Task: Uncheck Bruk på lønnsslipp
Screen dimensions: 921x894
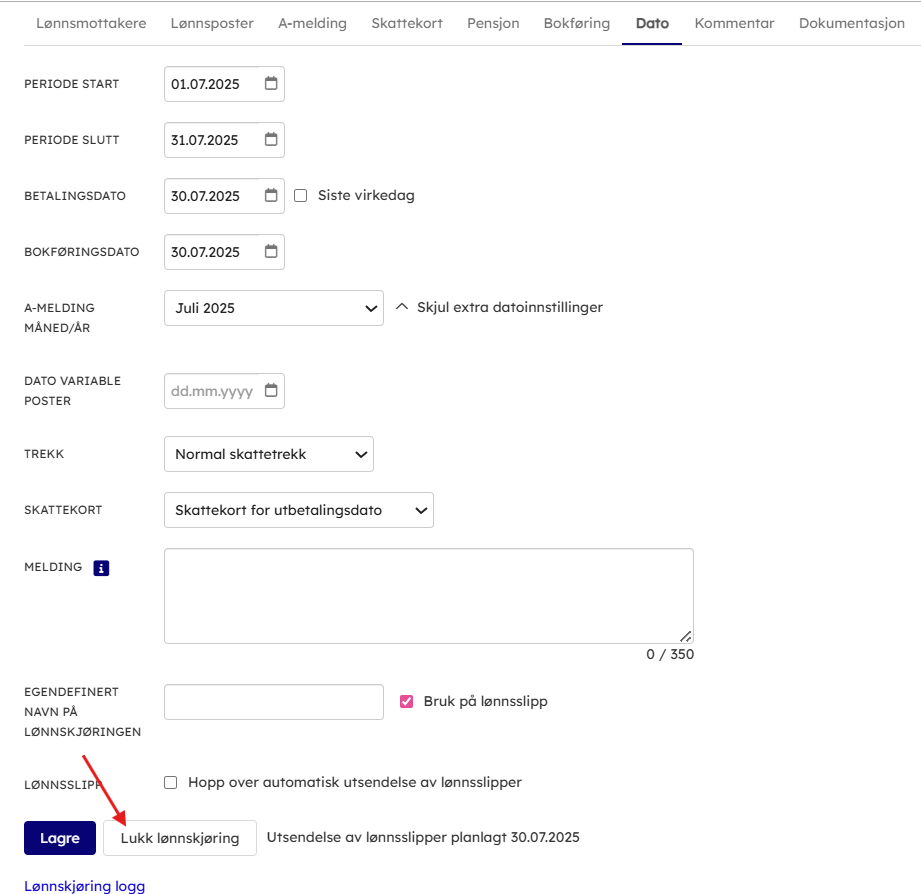Action: click(x=406, y=702)
